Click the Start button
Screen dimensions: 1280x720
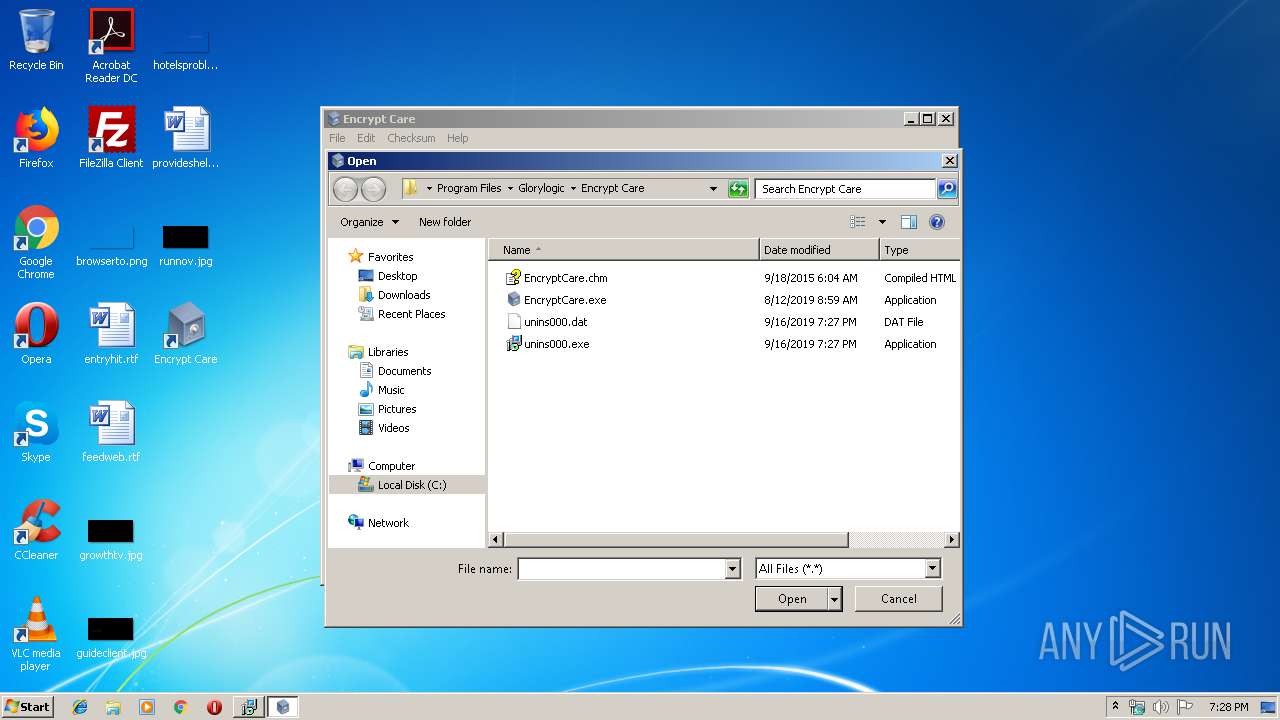(27, 707)
